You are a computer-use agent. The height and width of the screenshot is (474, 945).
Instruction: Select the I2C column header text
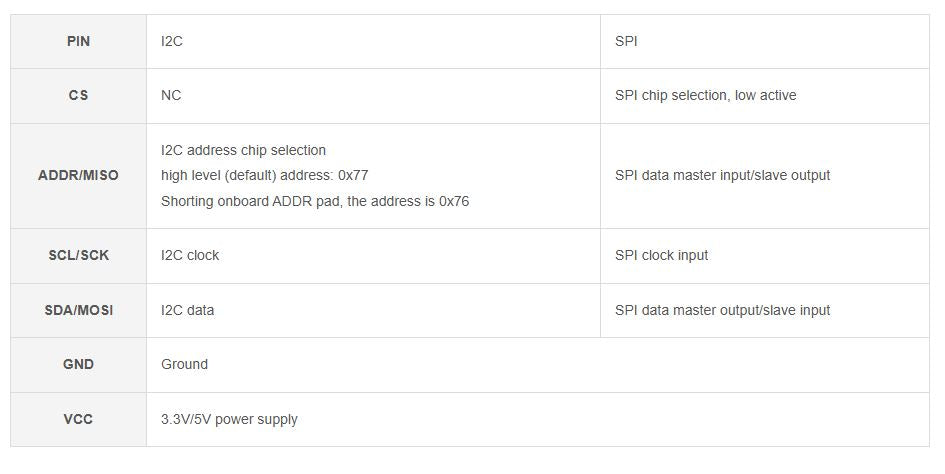[x=172, y=42]
